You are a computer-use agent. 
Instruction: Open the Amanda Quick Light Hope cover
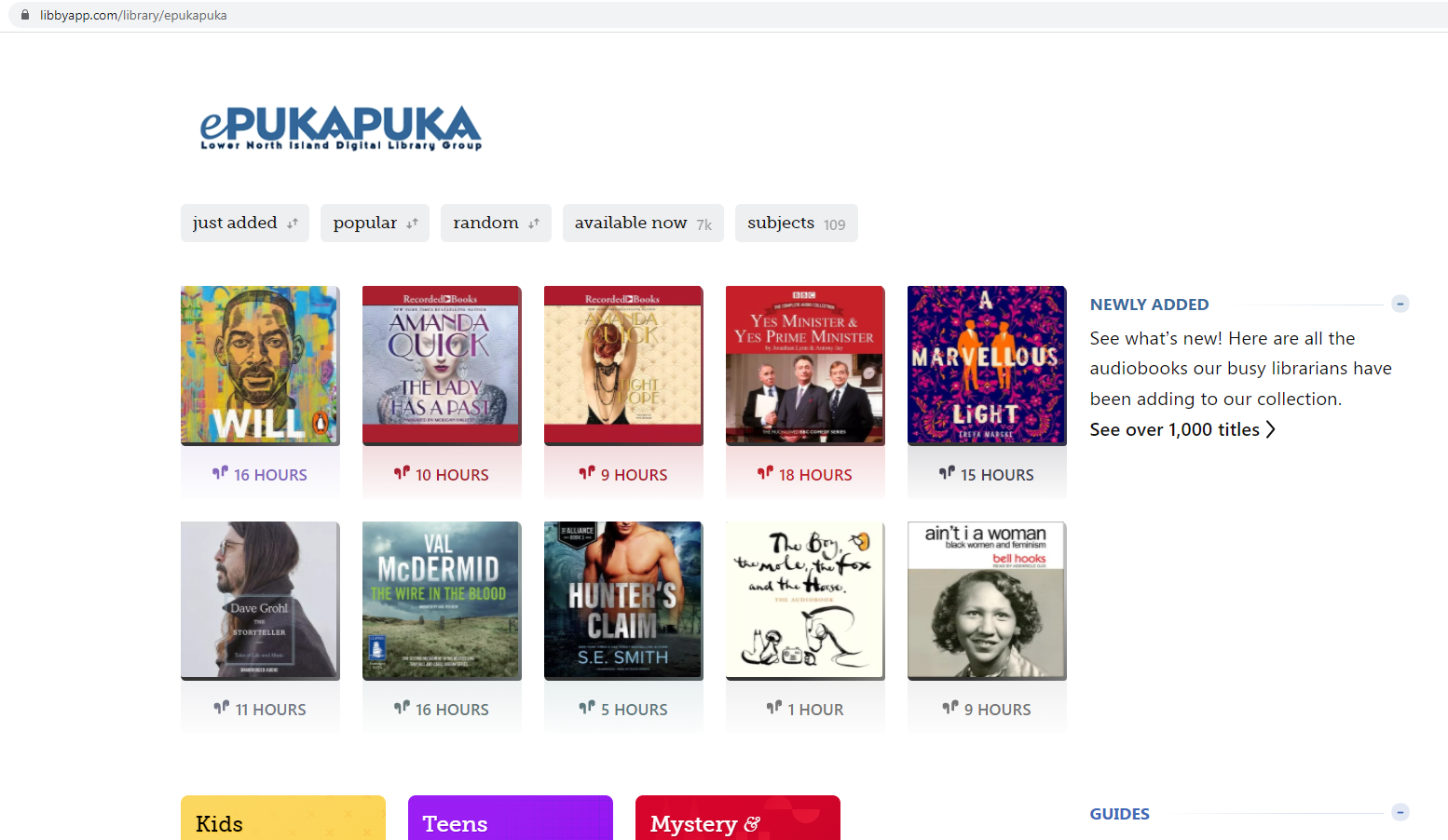(623, 365)
